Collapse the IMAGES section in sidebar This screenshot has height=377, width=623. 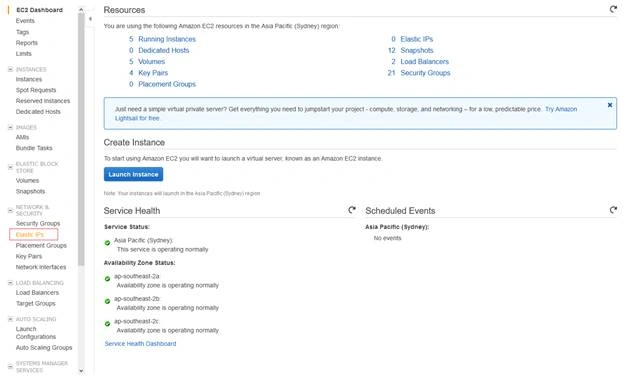tap(10, 127)
